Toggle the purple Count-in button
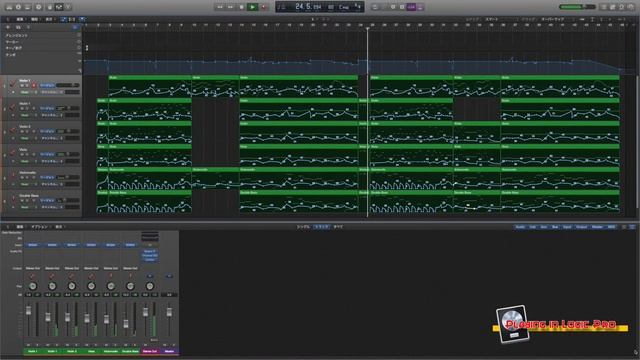 pos(411,7)
